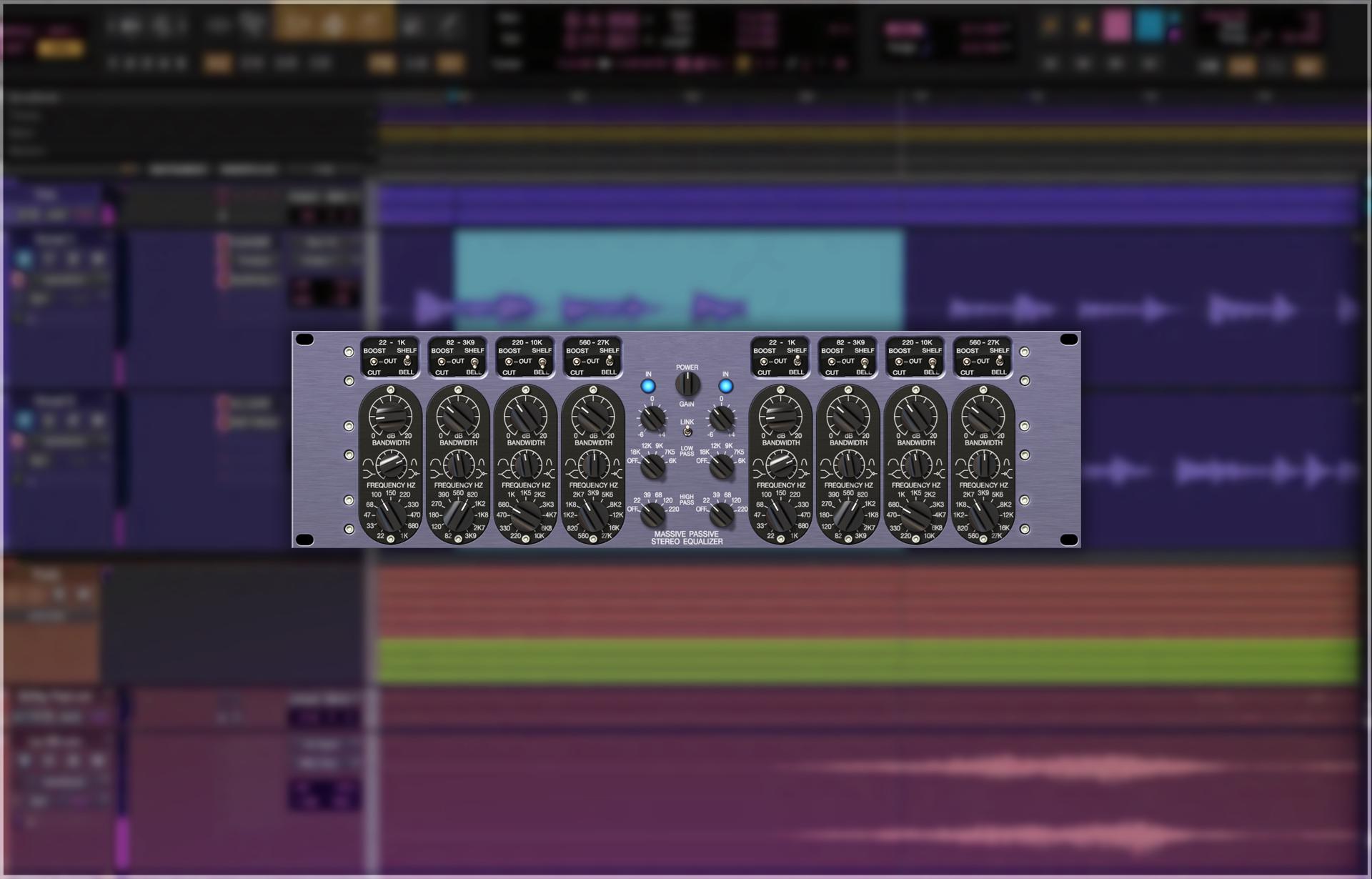The image size is (1372, 879).
Task: Click left 82-3K9 band Bandwidth knob
Action: (x=458, y=465)
